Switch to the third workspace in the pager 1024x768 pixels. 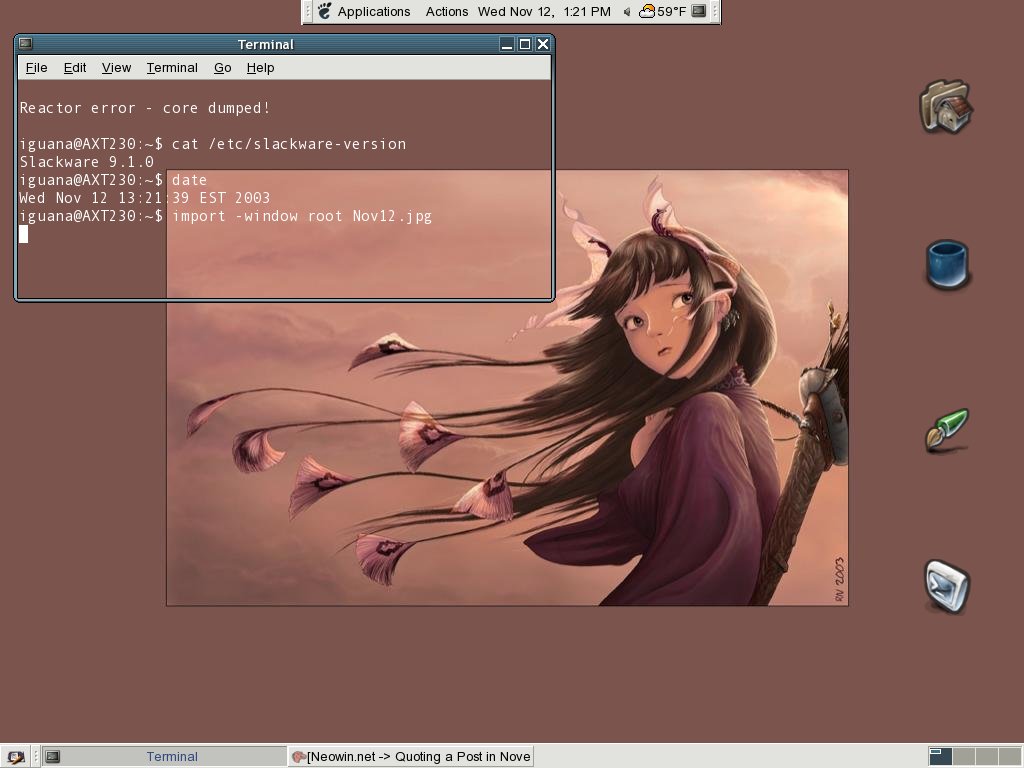(x=986, y=757)
